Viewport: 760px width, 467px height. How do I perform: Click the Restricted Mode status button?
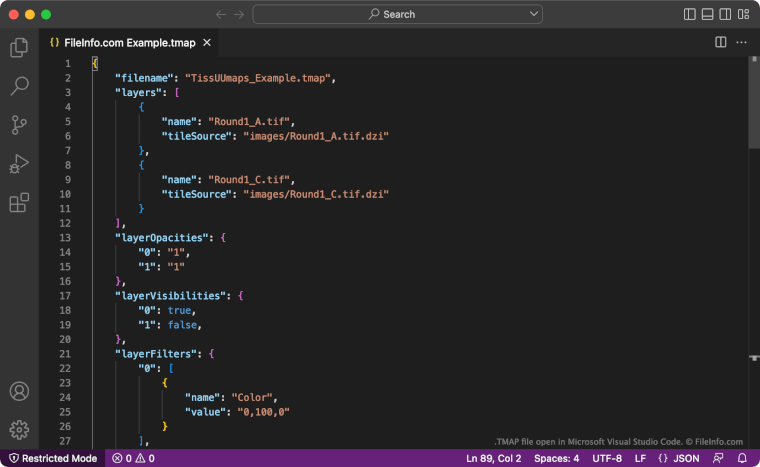(x=52, y=458)
